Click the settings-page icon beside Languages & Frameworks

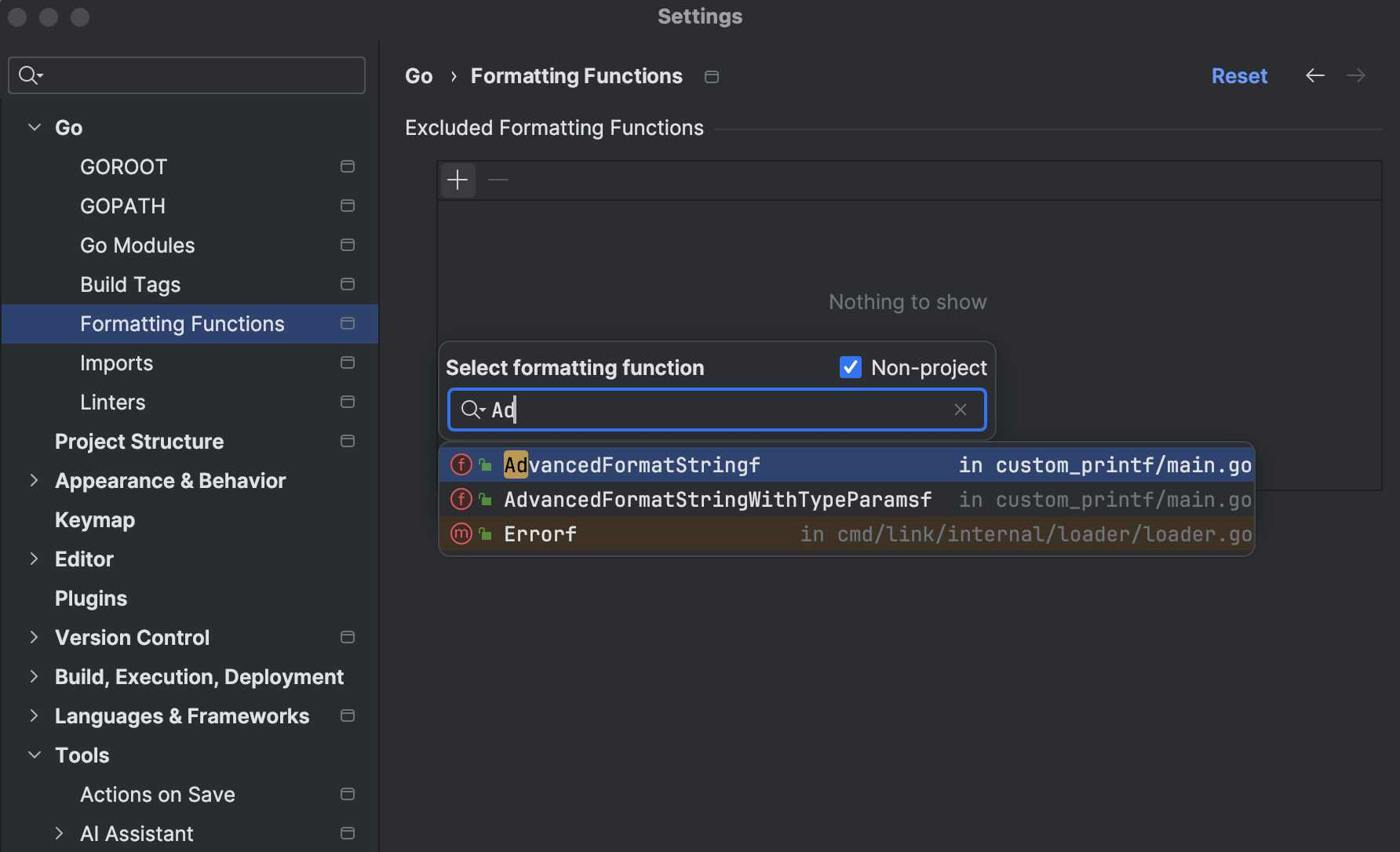point(348,715)
